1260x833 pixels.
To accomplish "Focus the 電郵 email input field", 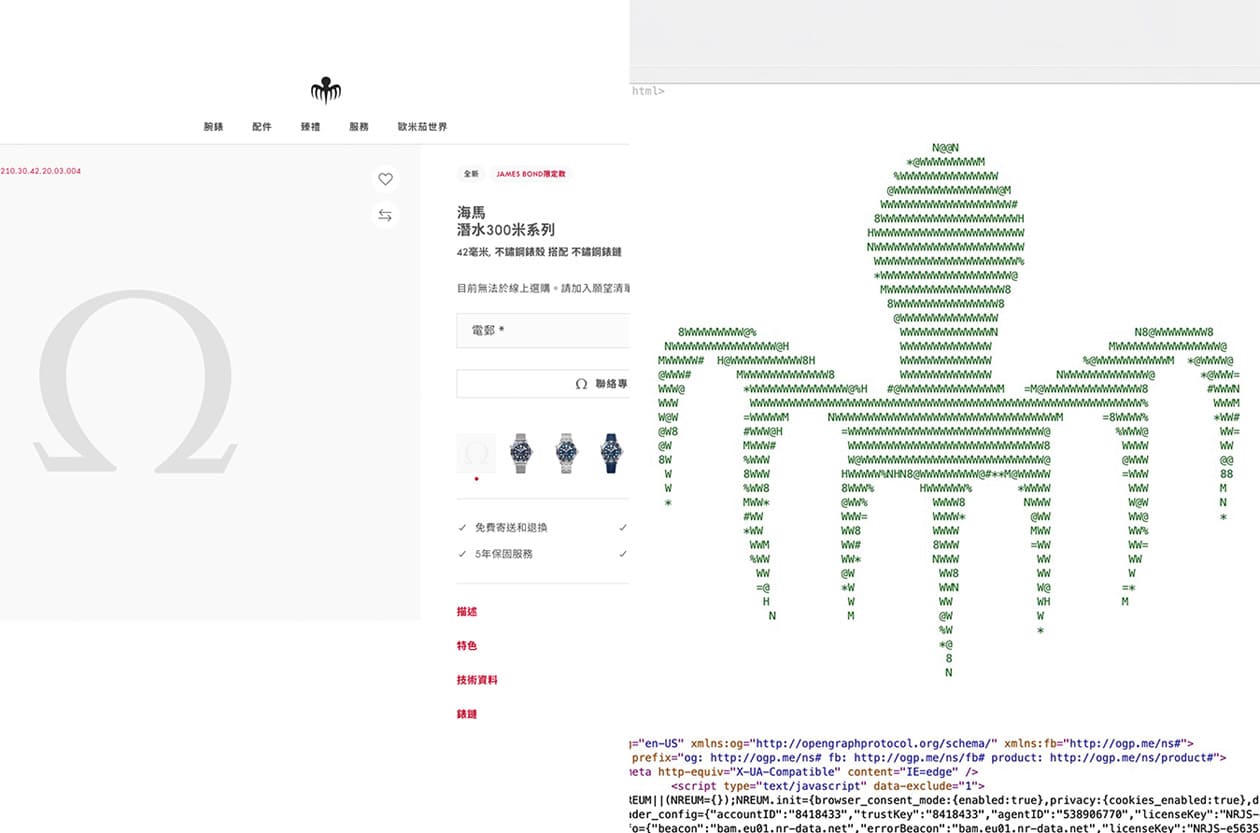I will click(543, 331).
